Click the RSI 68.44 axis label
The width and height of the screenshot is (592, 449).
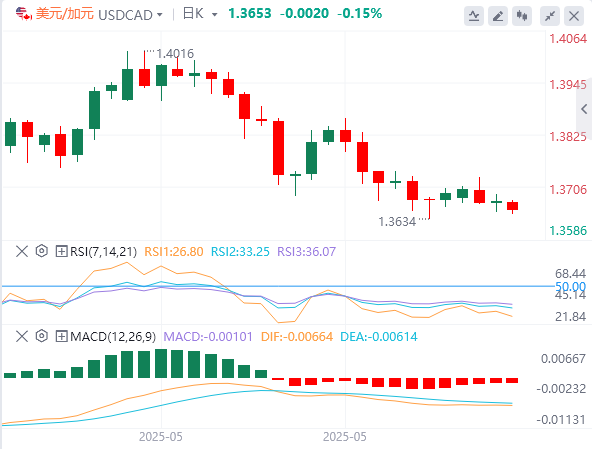(570, 273)
